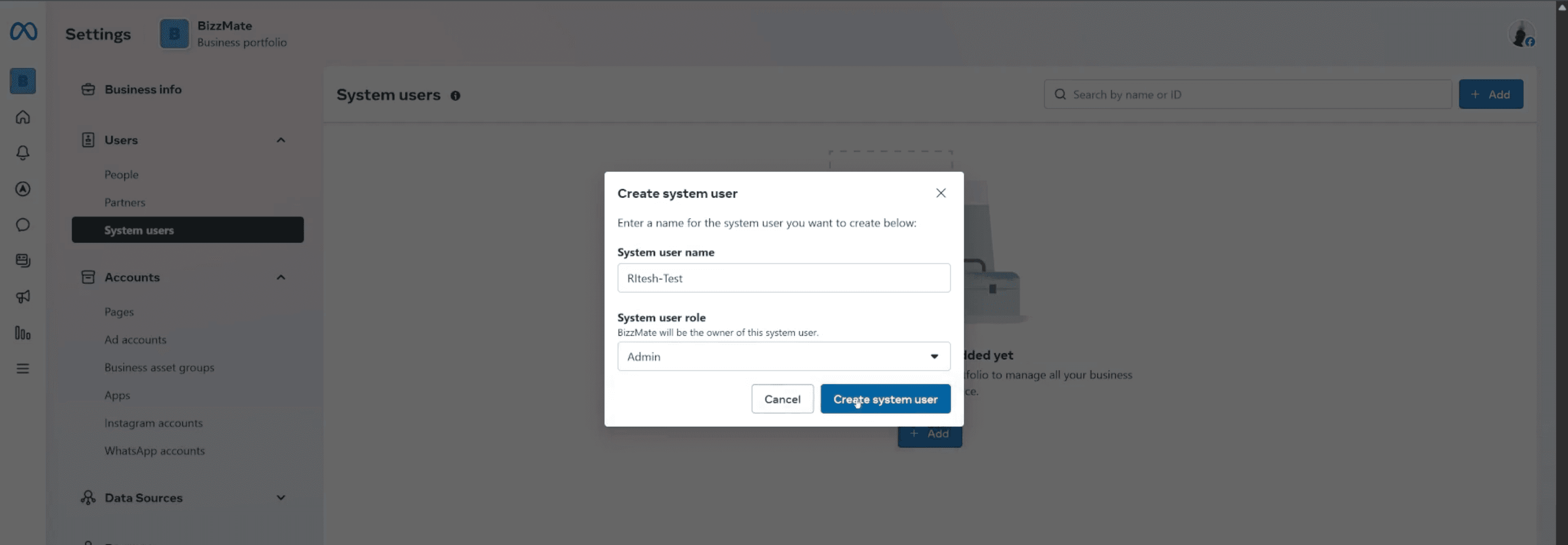Select People under Users
Screen dimensions: 1568x545
click(121, 174)
